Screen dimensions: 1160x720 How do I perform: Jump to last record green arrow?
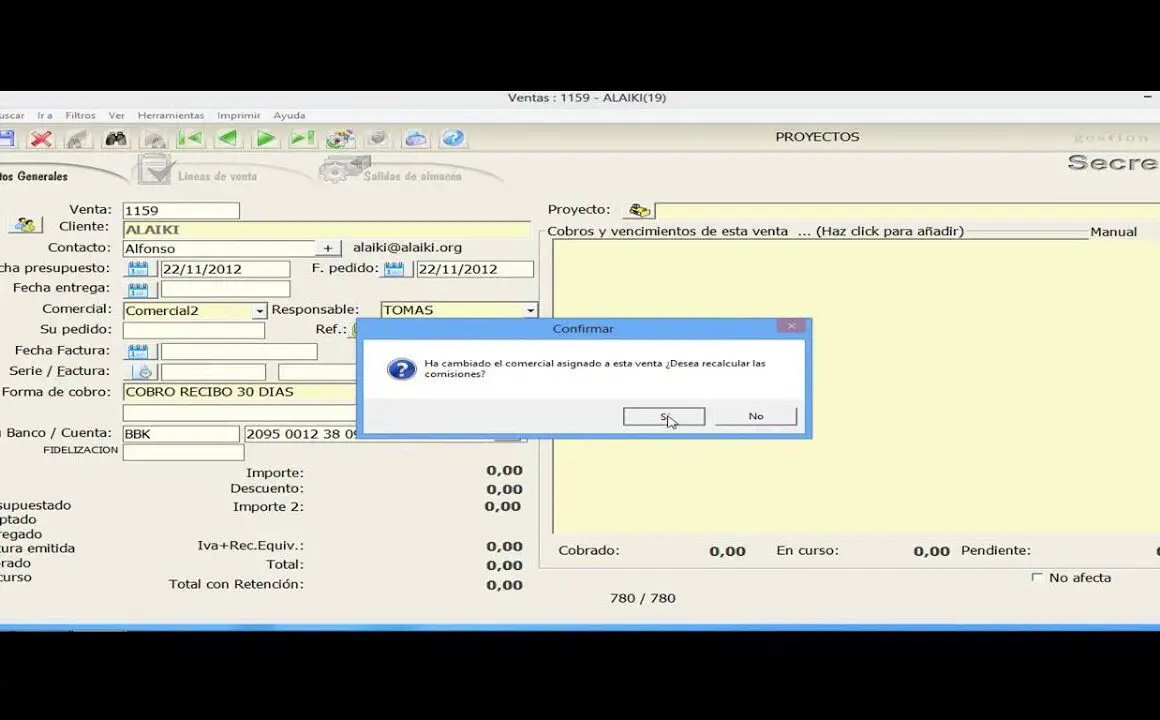point(302,139)
